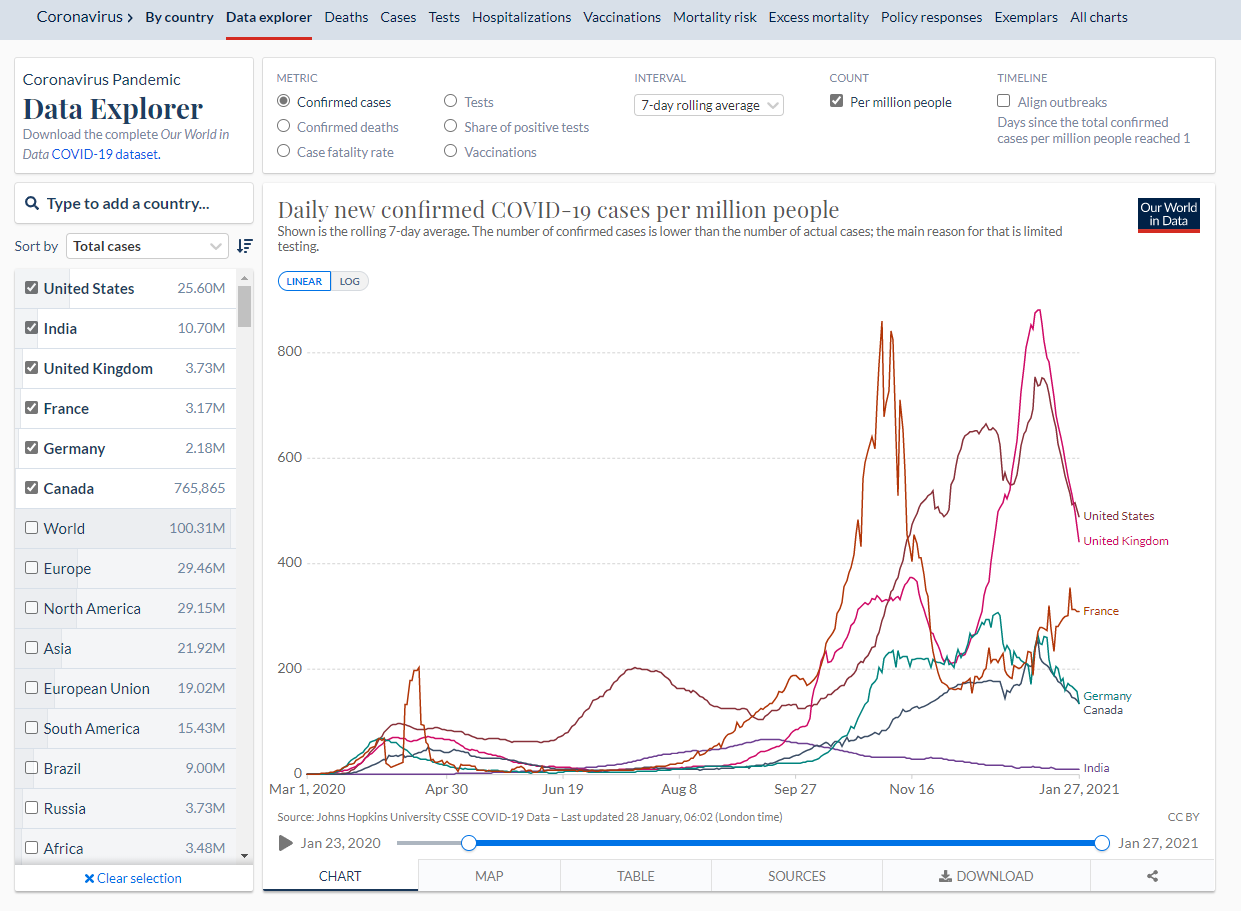Click the Clear selection X icon

[x=89, y=879]
